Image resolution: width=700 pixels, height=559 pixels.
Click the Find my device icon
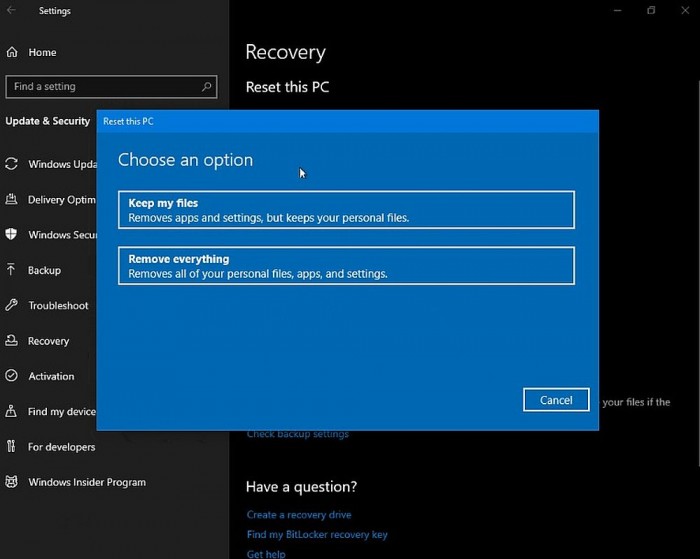point(11,411)
